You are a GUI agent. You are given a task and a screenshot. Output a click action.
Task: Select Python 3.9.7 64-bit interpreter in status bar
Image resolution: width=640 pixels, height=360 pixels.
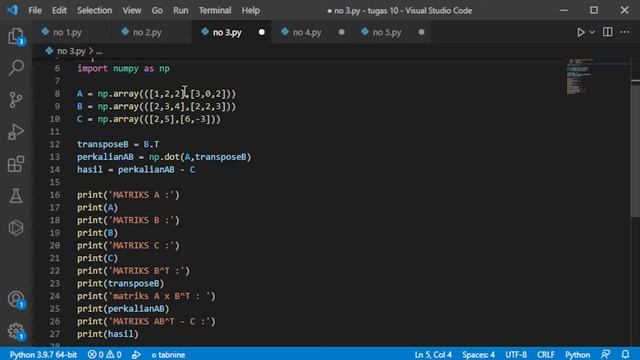[x=43, y=355]
